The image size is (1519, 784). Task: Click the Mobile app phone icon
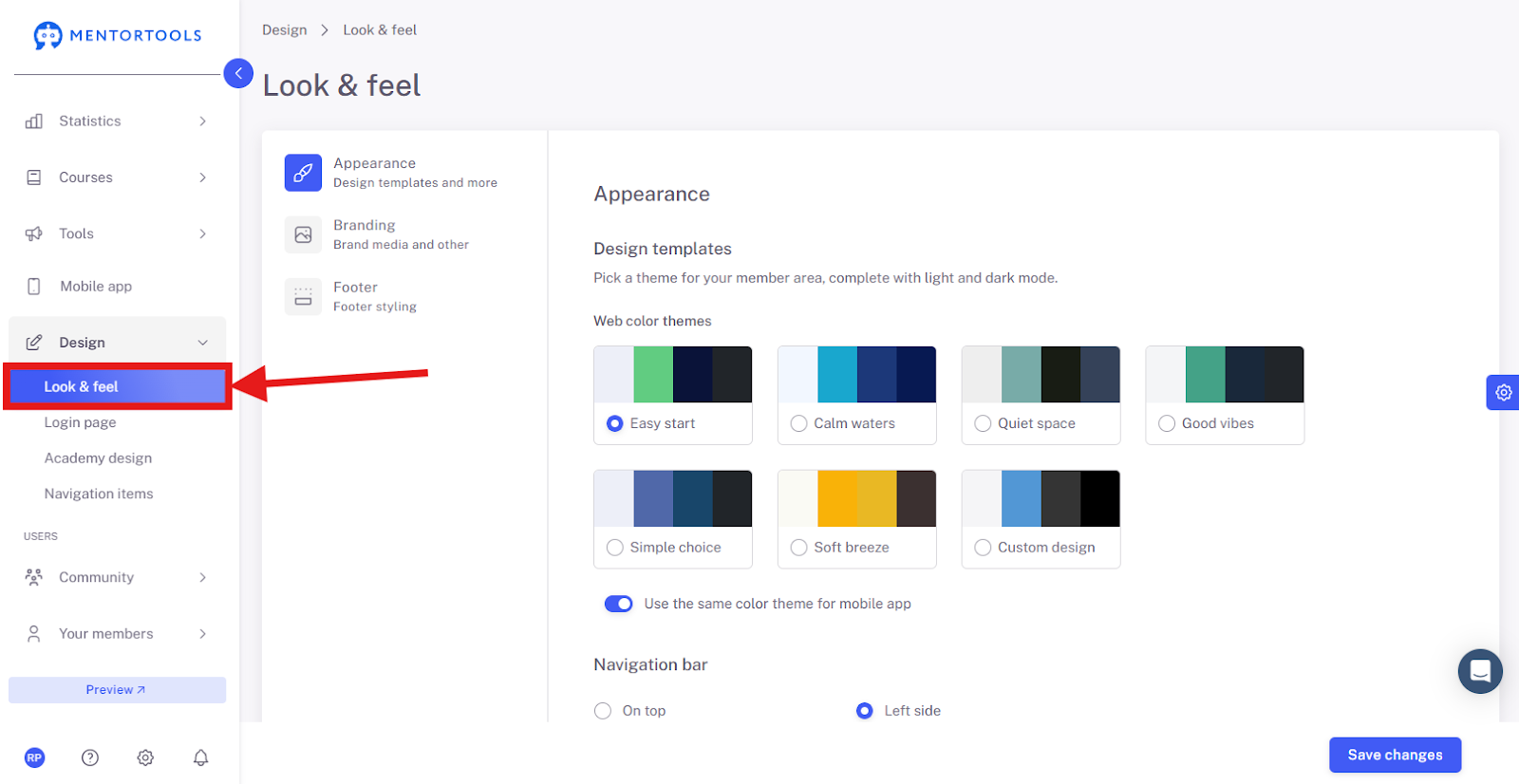pyautogui.click(x=34, y=287)
